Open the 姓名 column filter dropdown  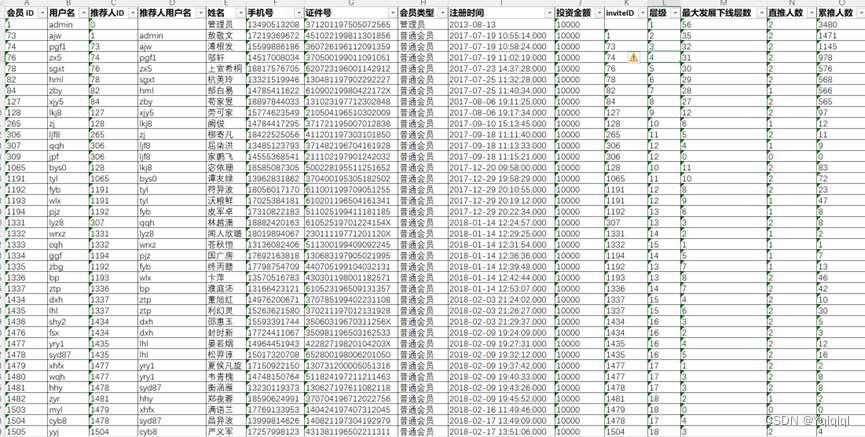click(x=241, y=13)
